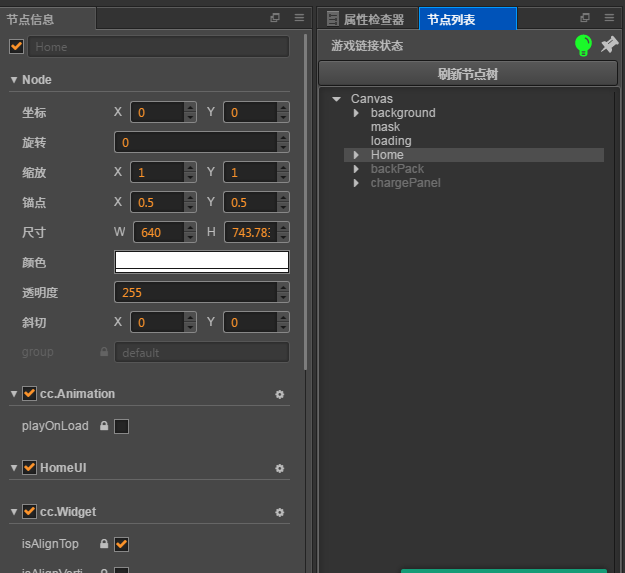Toggle the Home node active checkbox
The width and height of the screenshot is (625, 573).
click(16, 47)
